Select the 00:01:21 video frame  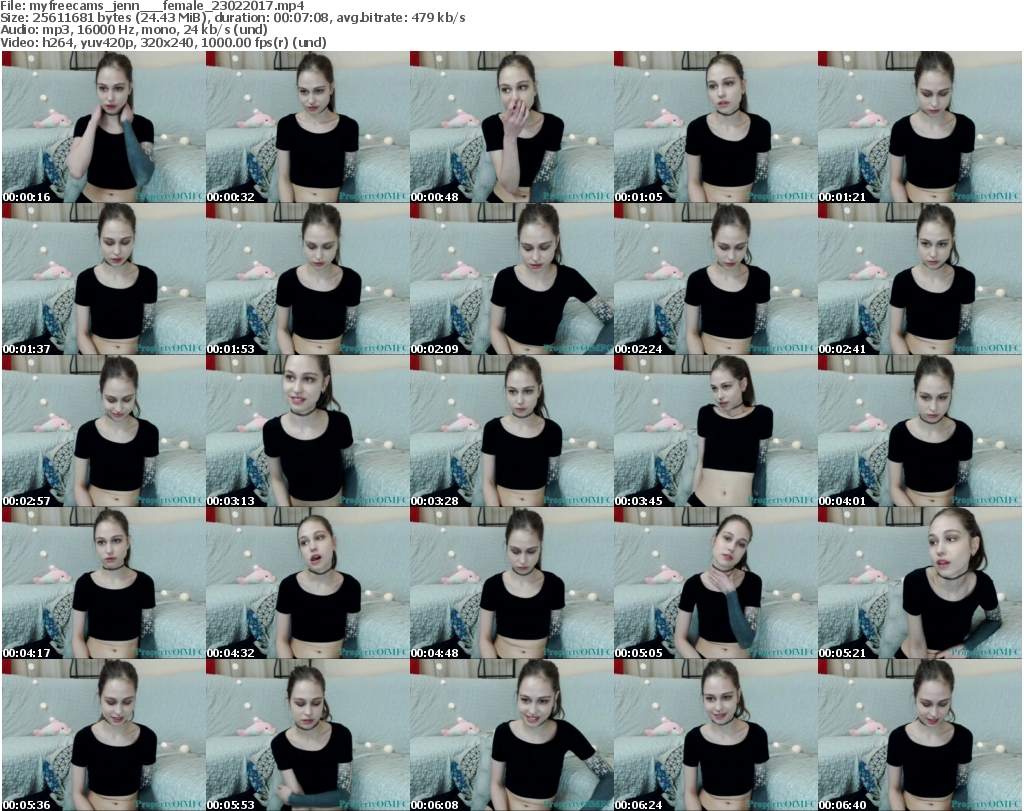coord(920,127)
